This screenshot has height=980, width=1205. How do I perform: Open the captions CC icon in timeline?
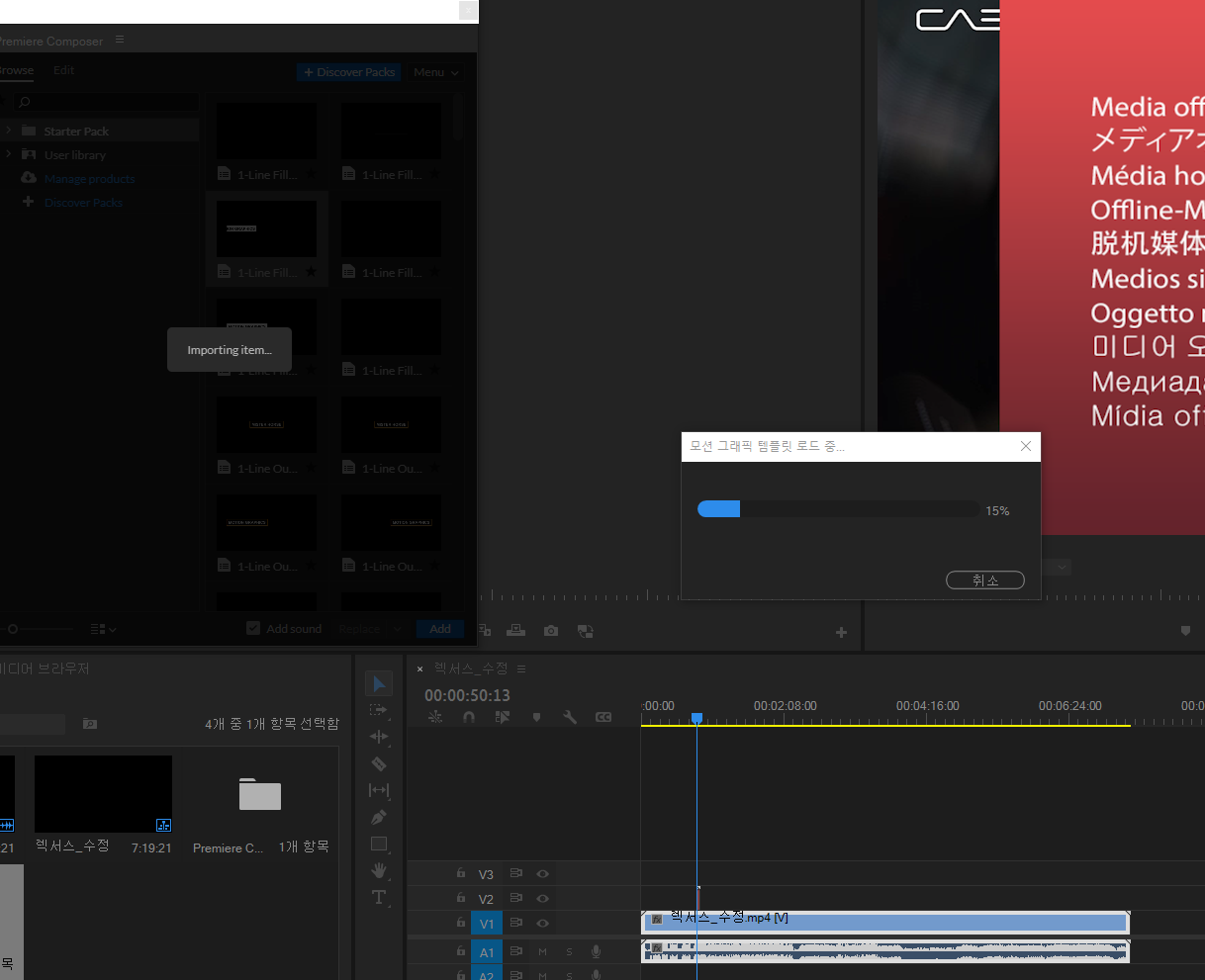click(x=603, y=716)
